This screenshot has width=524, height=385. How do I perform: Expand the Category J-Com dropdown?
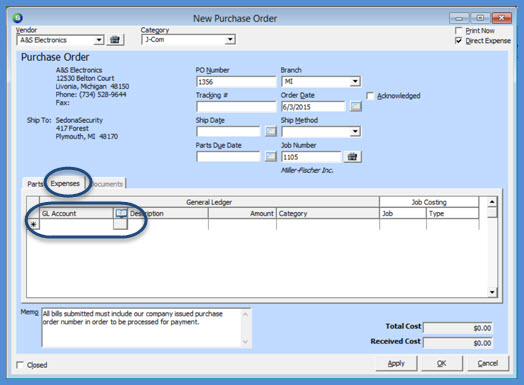230,39
